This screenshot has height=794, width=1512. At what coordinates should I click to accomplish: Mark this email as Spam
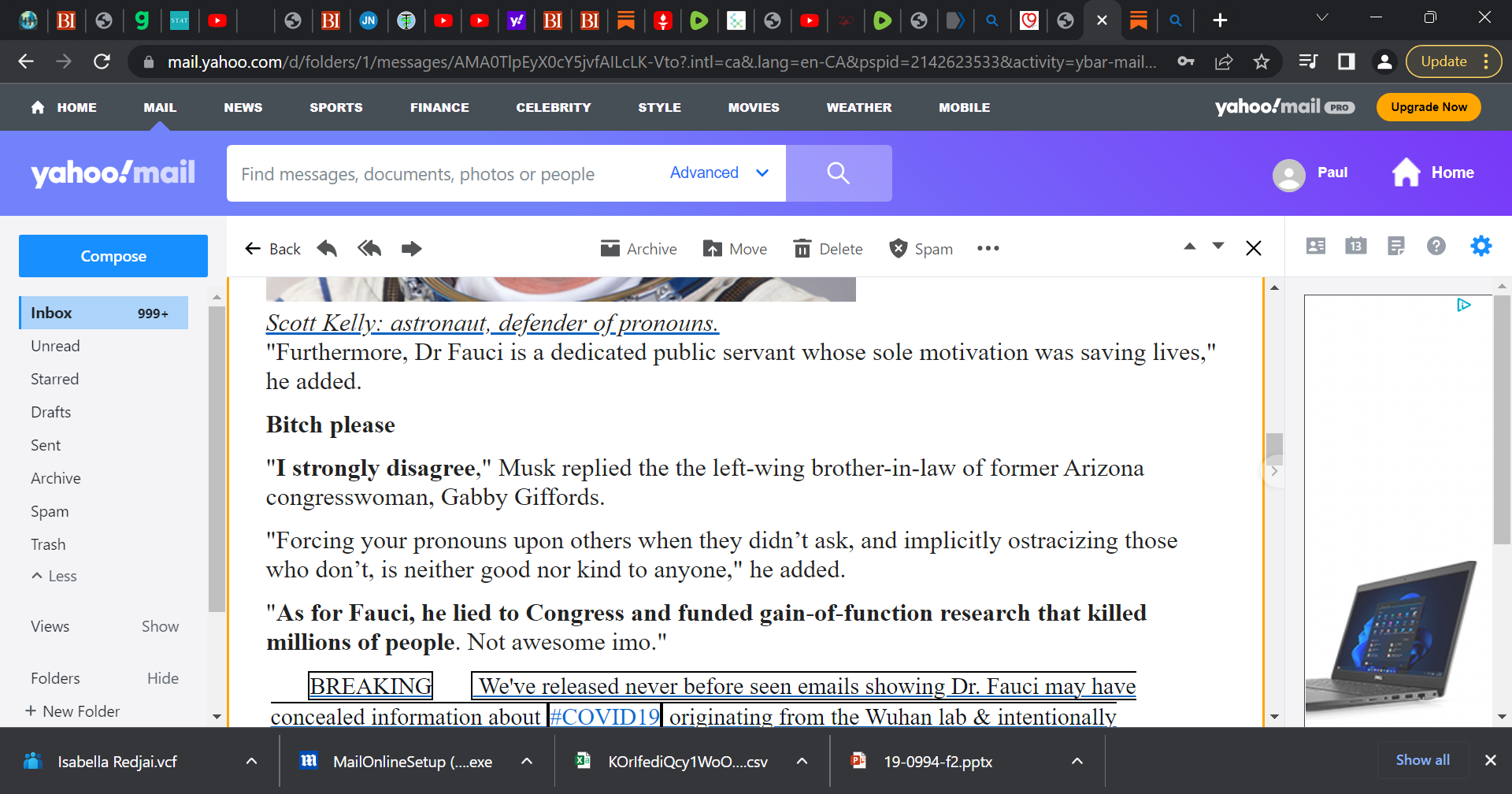pos(921,249)
